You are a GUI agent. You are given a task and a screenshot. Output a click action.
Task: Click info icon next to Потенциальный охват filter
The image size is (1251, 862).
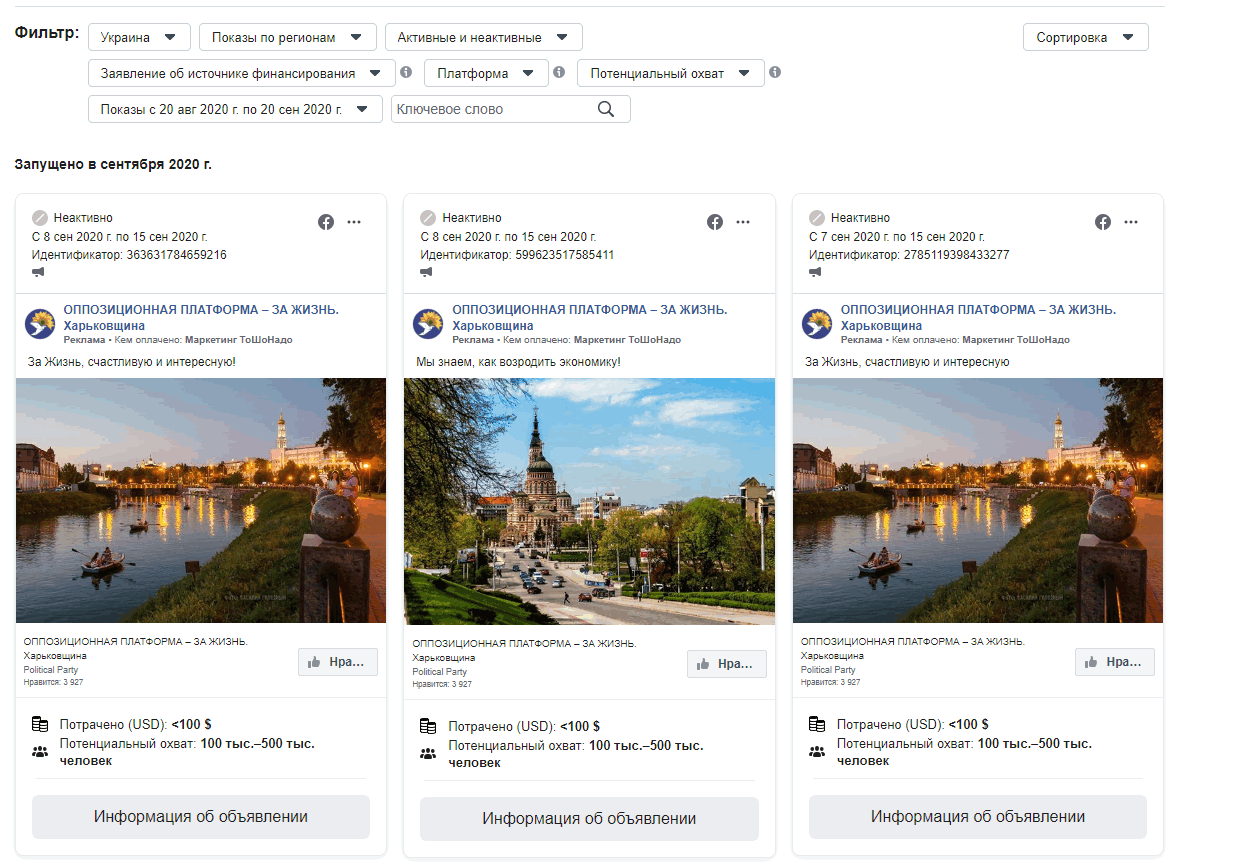(x=775, y=73)
